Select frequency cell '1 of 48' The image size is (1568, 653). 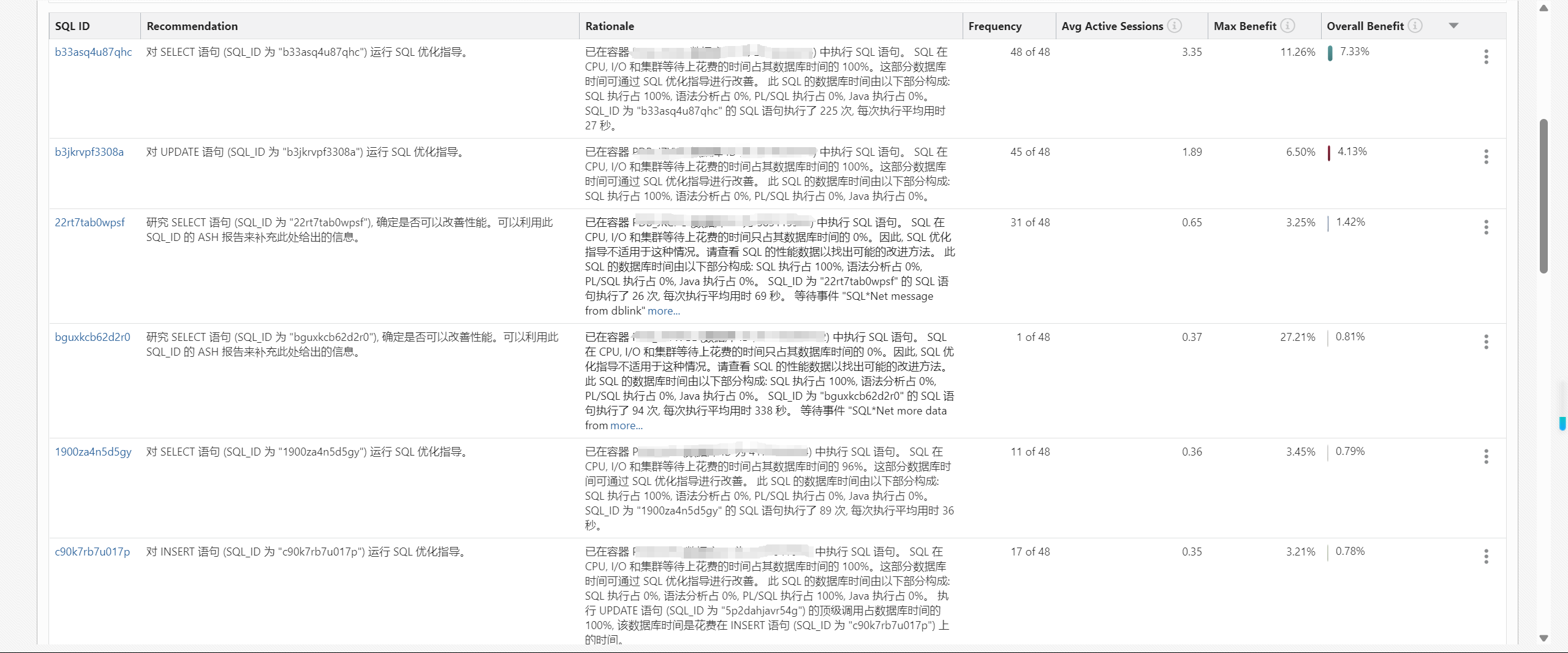[x=1033, y=337]
